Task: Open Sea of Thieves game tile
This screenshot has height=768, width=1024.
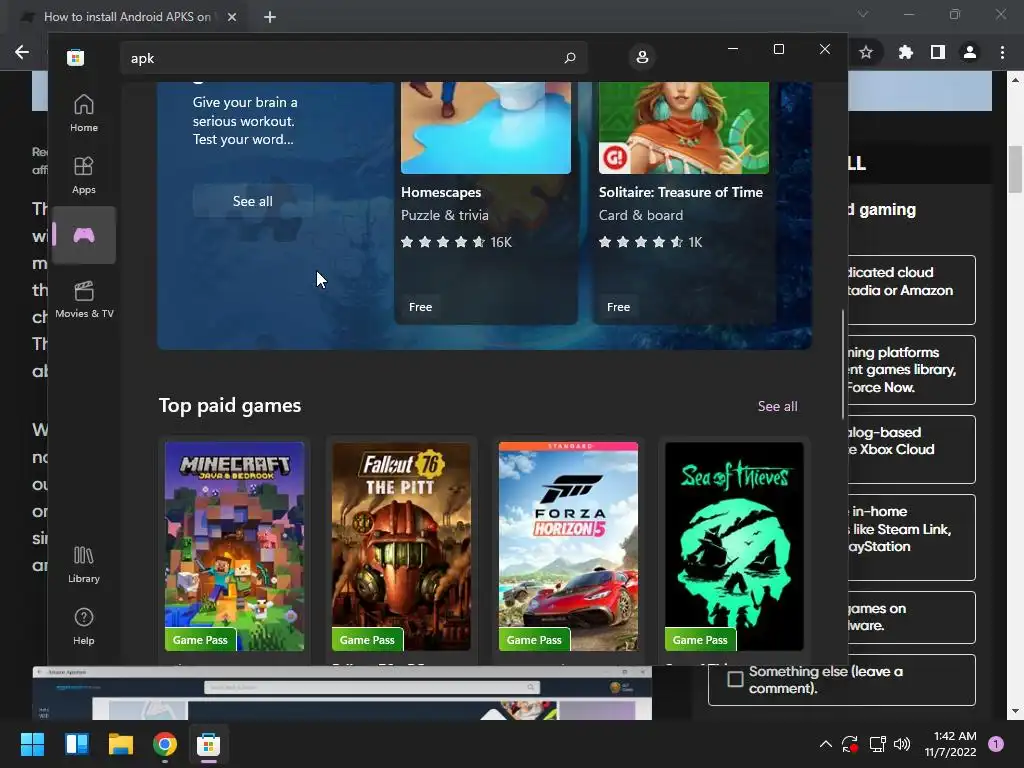Action: 734,547
